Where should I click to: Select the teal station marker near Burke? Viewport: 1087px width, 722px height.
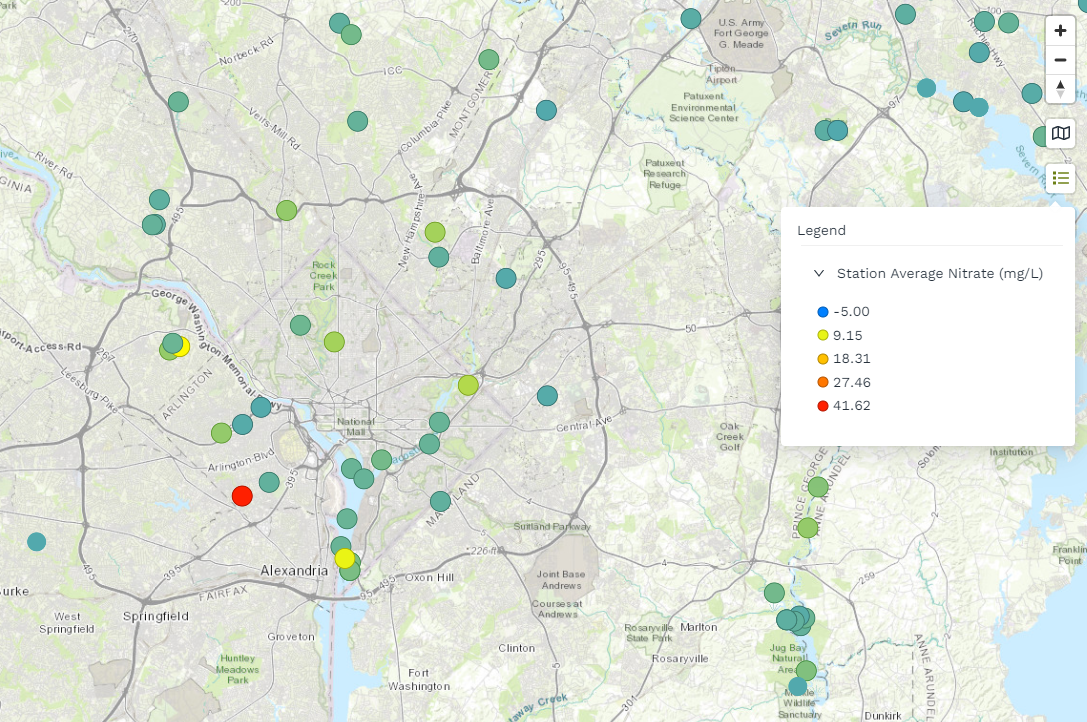[37, 542]
